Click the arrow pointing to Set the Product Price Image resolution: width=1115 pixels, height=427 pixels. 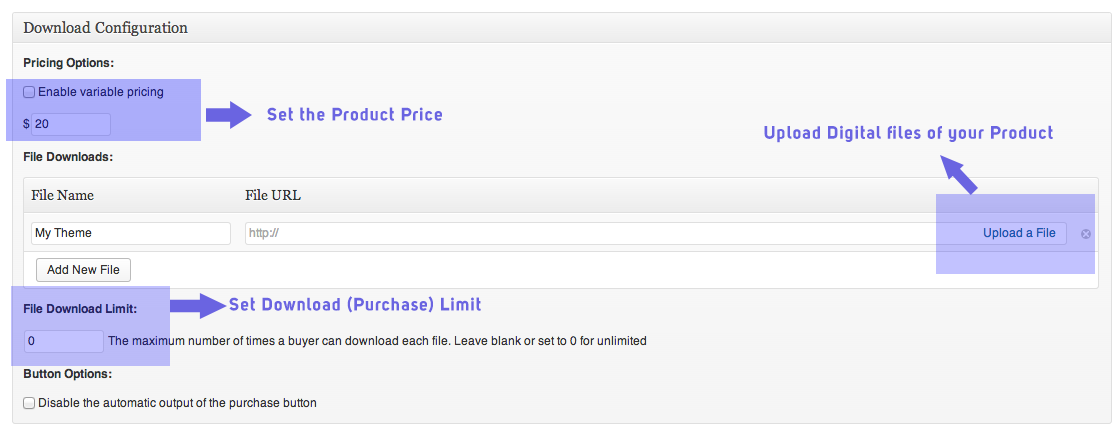[229, 115]
